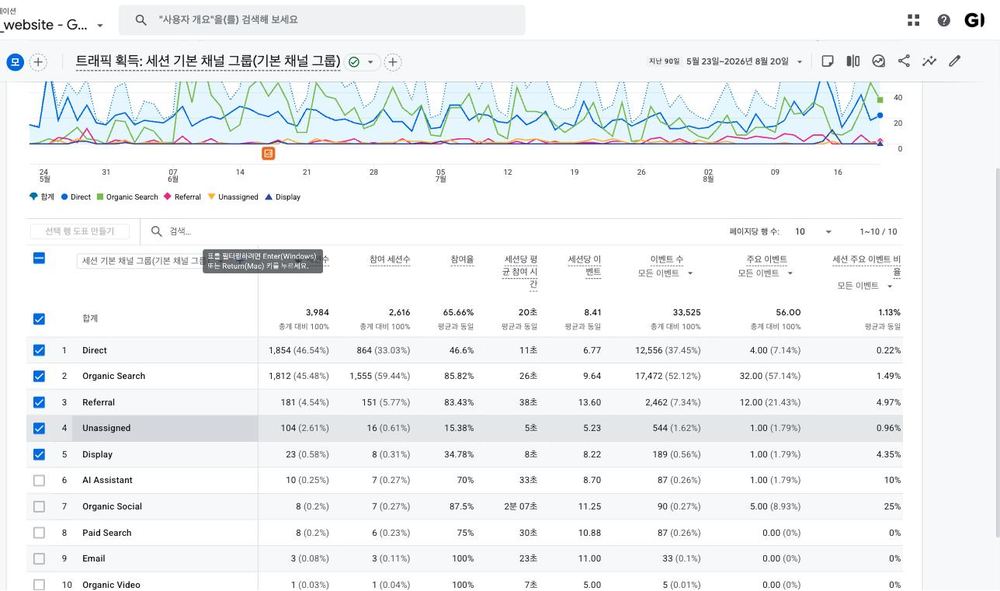Click the Direct sessions value 1,854 (46.54%)
Screen dimensions: 1000x591
tap(298, 350)
